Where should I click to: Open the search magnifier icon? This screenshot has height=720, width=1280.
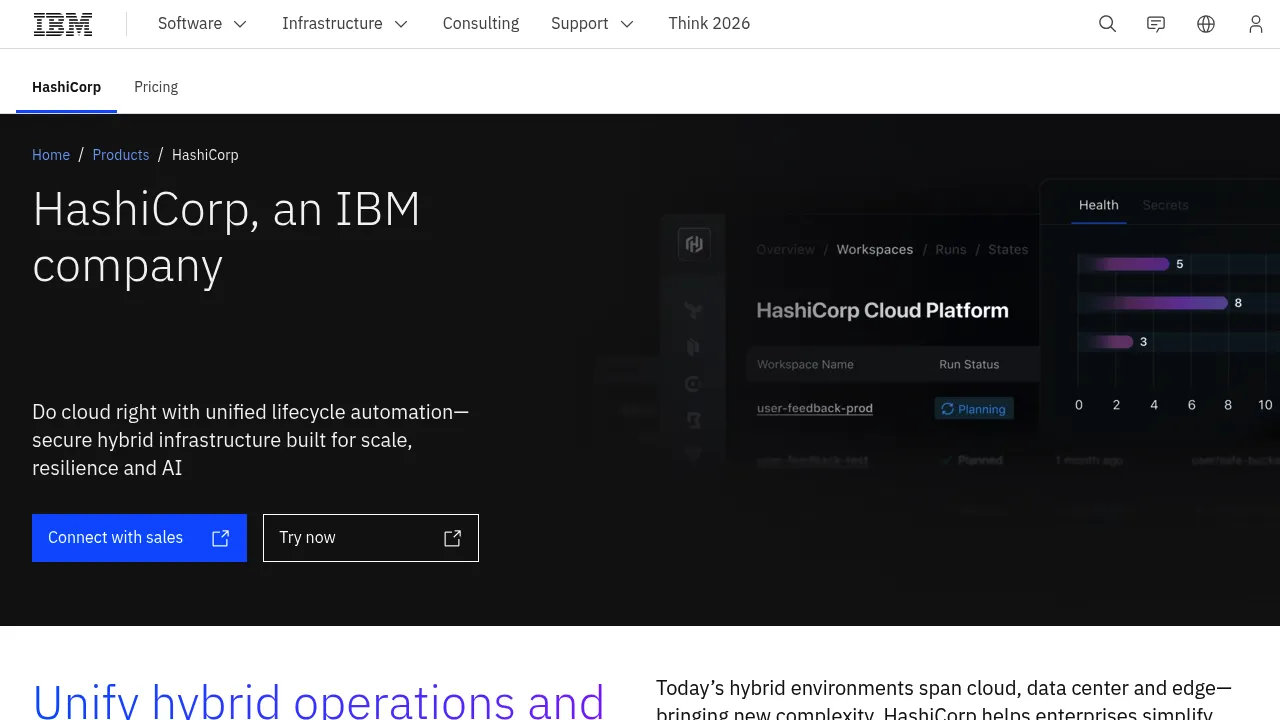click(1107, 24)
